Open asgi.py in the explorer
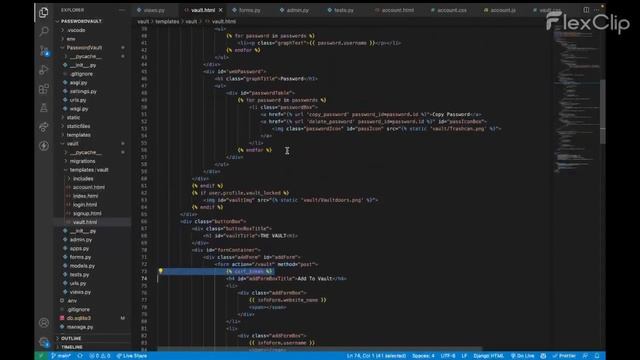Image resolution: width=640 pixels, height=360 pixels. 78,82
